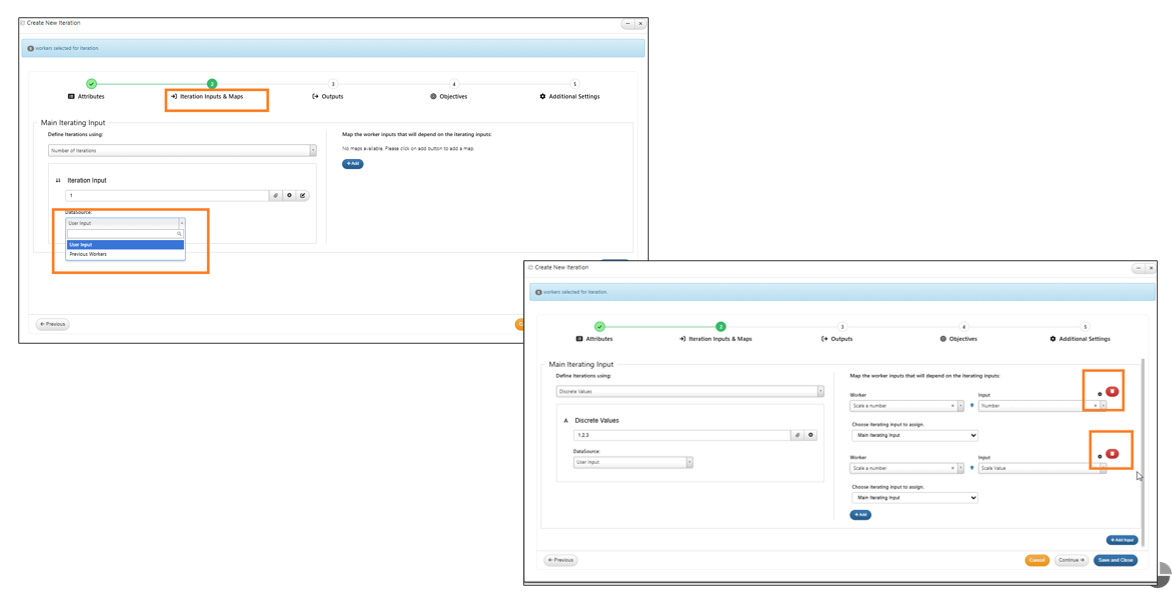Select User Input option in DataSource list
This screenshot has height=593, width=1172.
click(x=125, y=245)
